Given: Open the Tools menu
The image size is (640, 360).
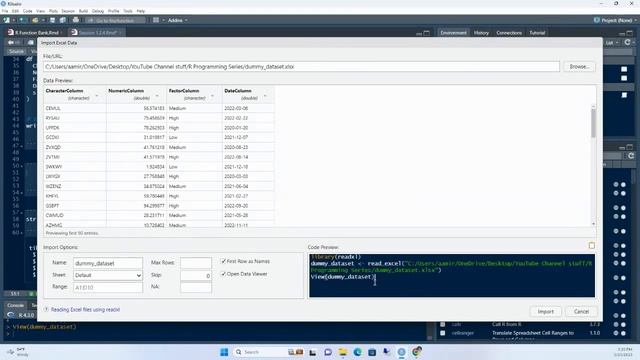Looking at the screenshot, I should click(128, 11).
